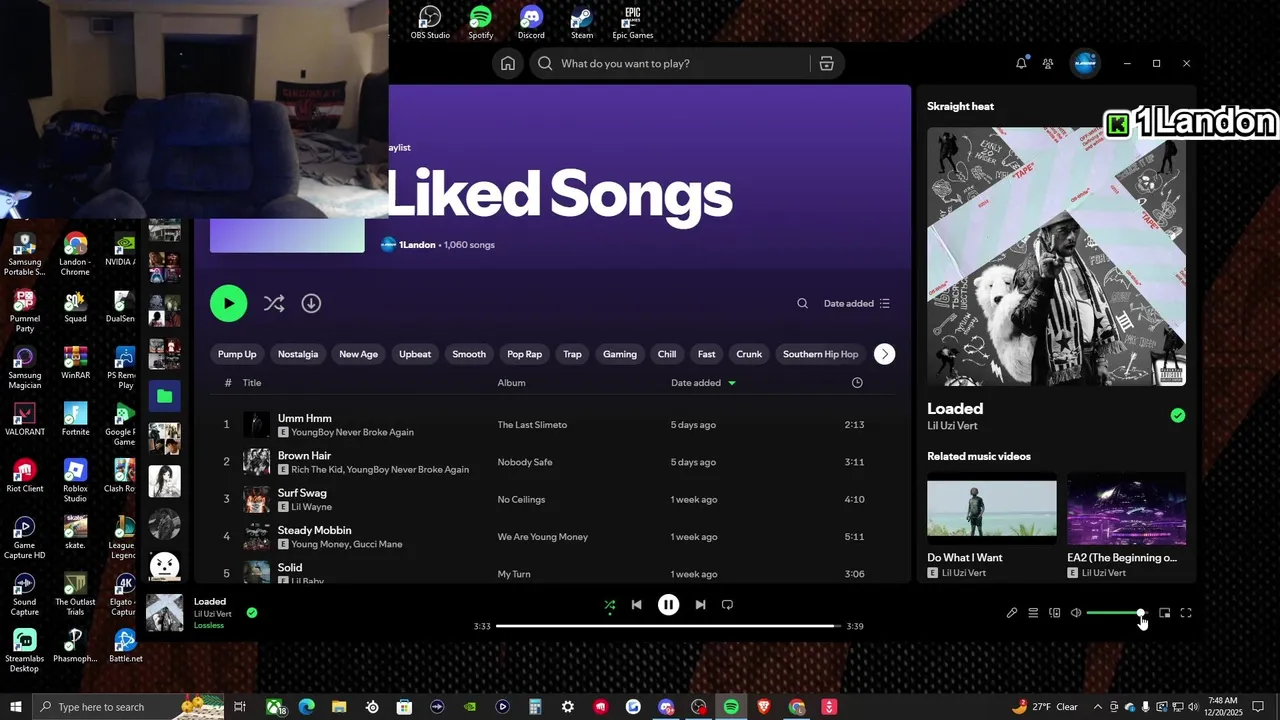Skip to the previous track
Viewport: 1280px width, 720px height.
point(637,605)
